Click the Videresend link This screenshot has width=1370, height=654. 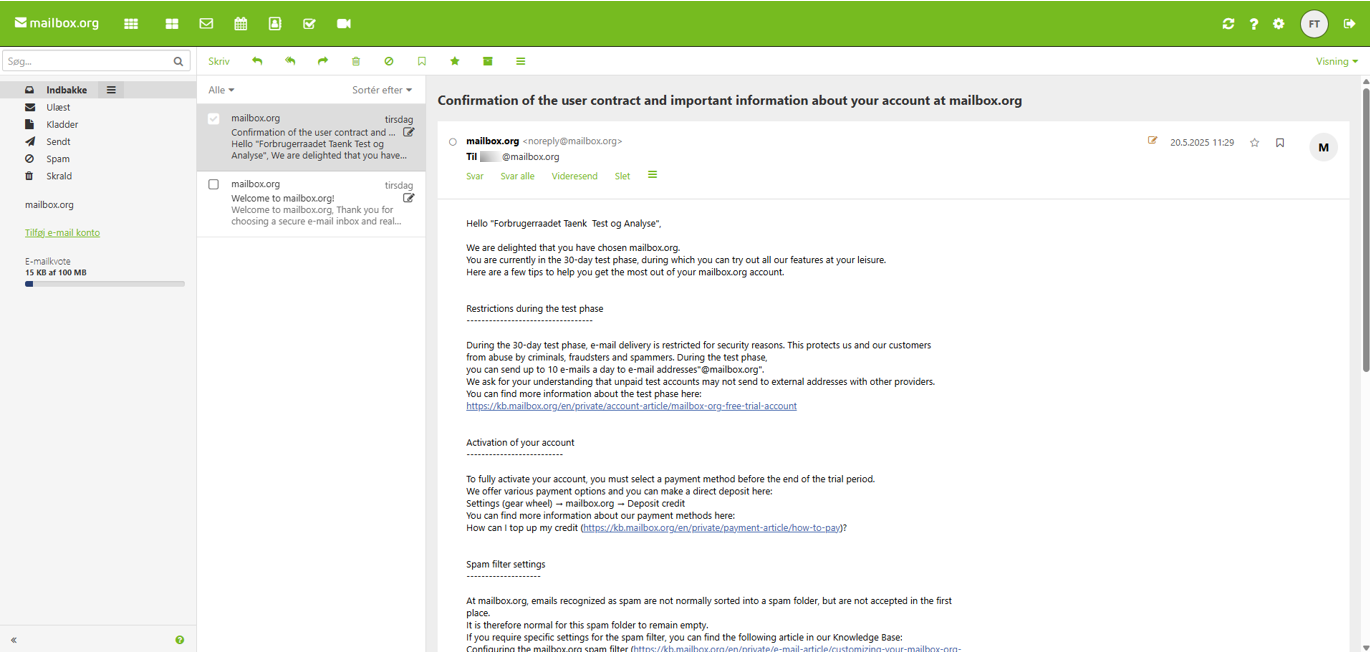575,176
